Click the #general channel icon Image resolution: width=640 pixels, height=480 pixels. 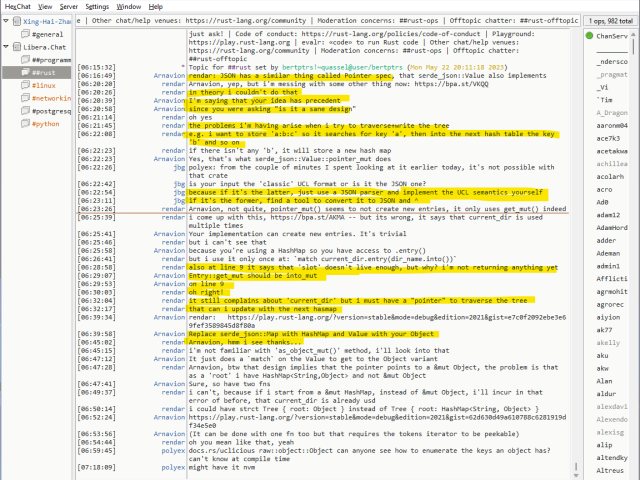[x=25, y=34]
